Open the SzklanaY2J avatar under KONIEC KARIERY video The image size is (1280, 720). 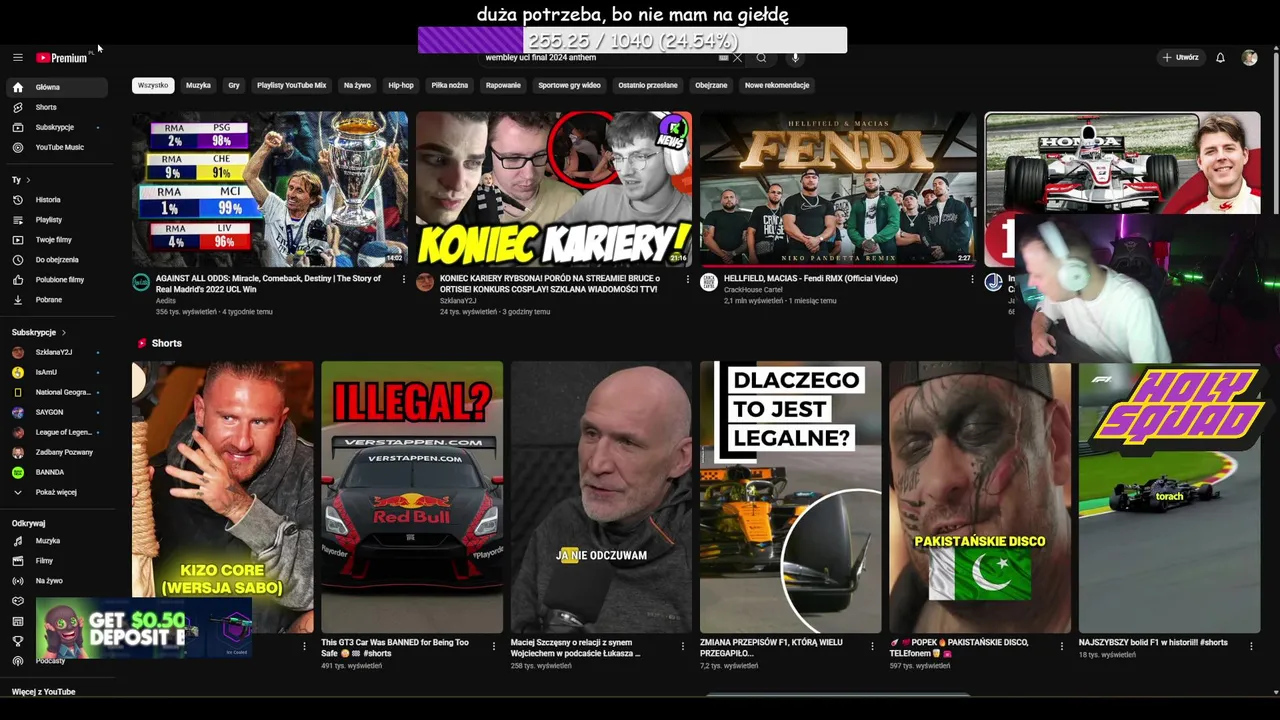point(425,282)
